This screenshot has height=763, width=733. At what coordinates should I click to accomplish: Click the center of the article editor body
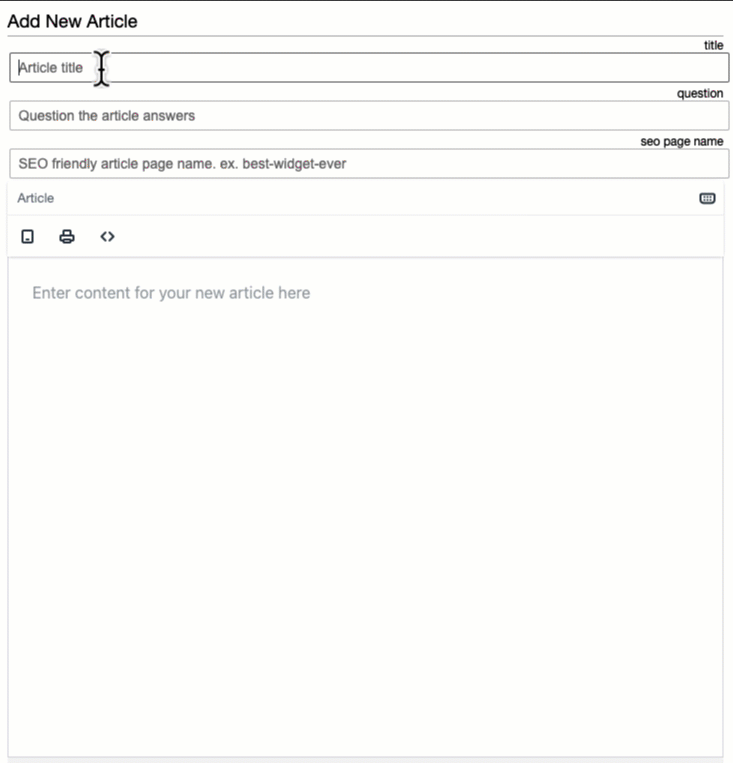[x=365, y=507]
